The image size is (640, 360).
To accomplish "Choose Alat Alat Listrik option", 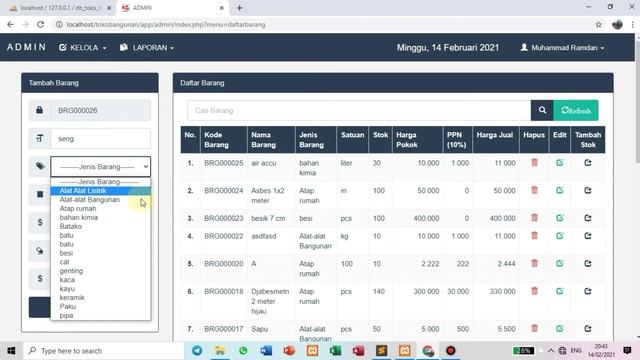I will (100, 191).
